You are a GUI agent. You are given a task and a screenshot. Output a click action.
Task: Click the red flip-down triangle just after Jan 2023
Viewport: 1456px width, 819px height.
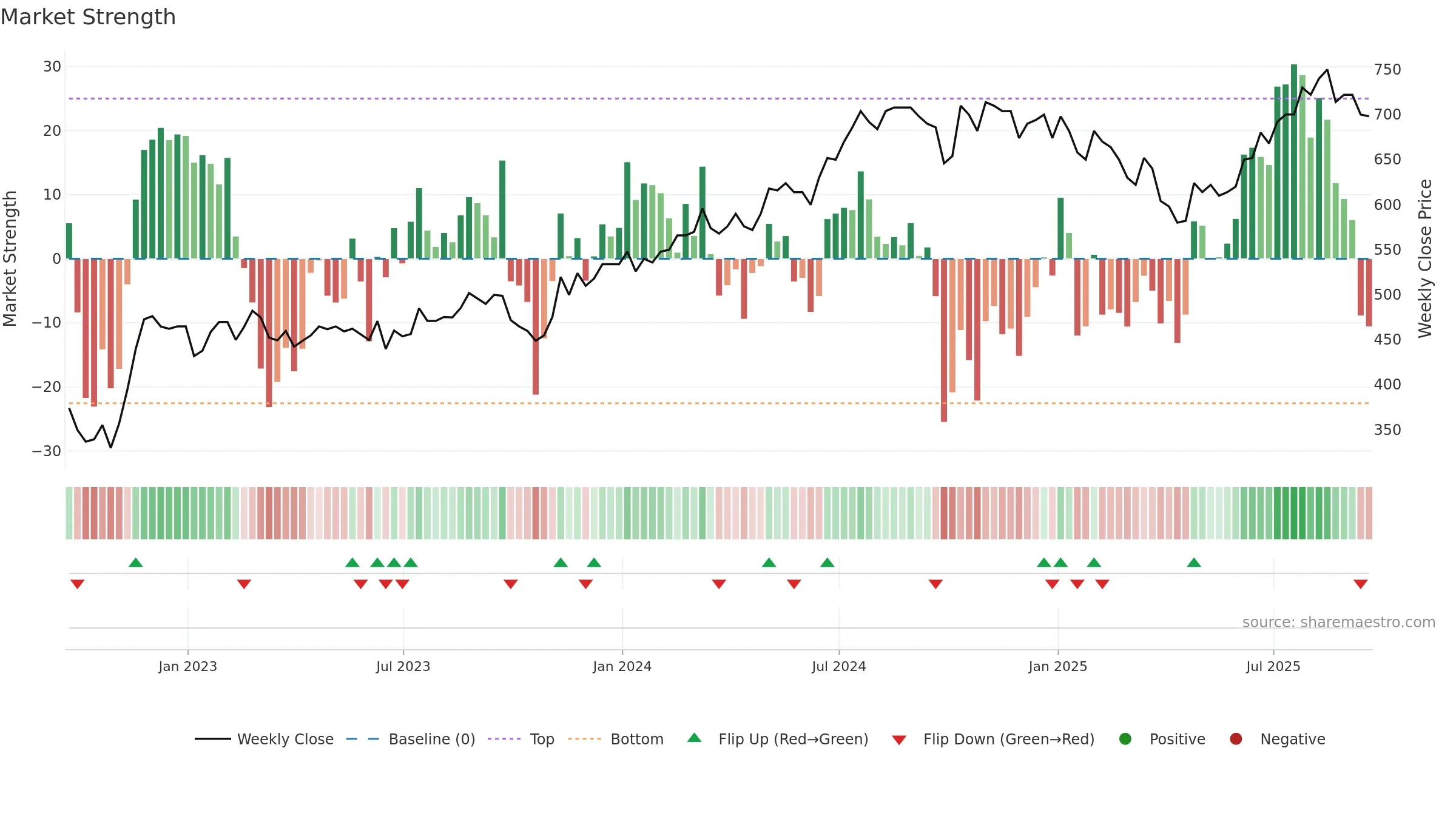244,584
